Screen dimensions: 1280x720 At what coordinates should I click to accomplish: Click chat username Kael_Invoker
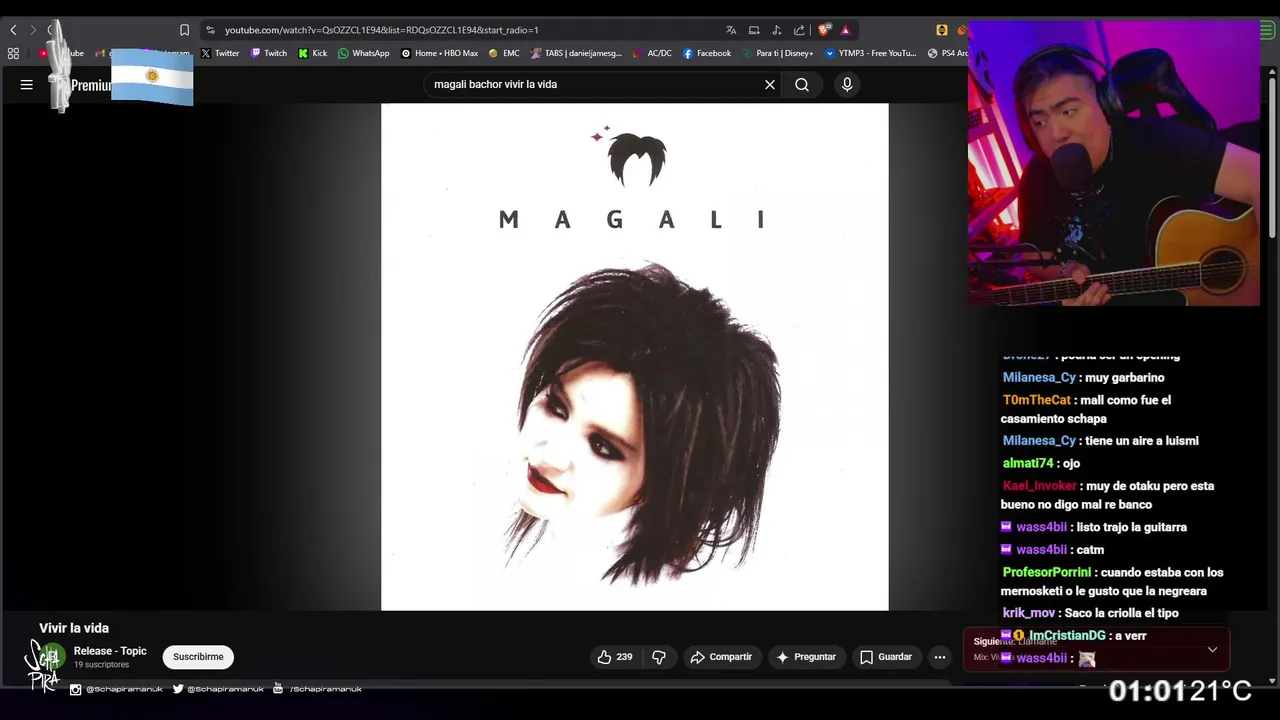1040,486
